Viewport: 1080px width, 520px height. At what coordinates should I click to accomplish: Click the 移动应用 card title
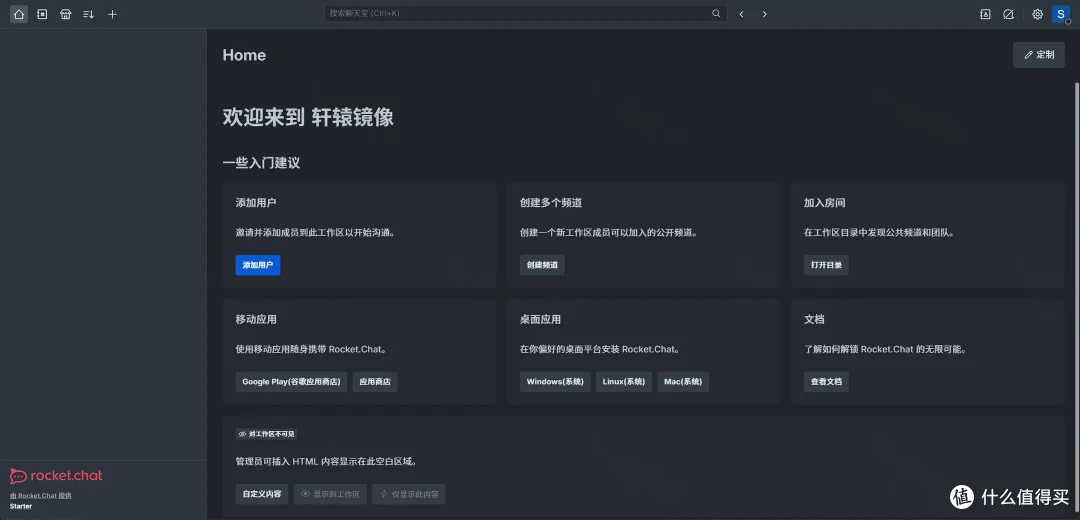click(256, 320)
